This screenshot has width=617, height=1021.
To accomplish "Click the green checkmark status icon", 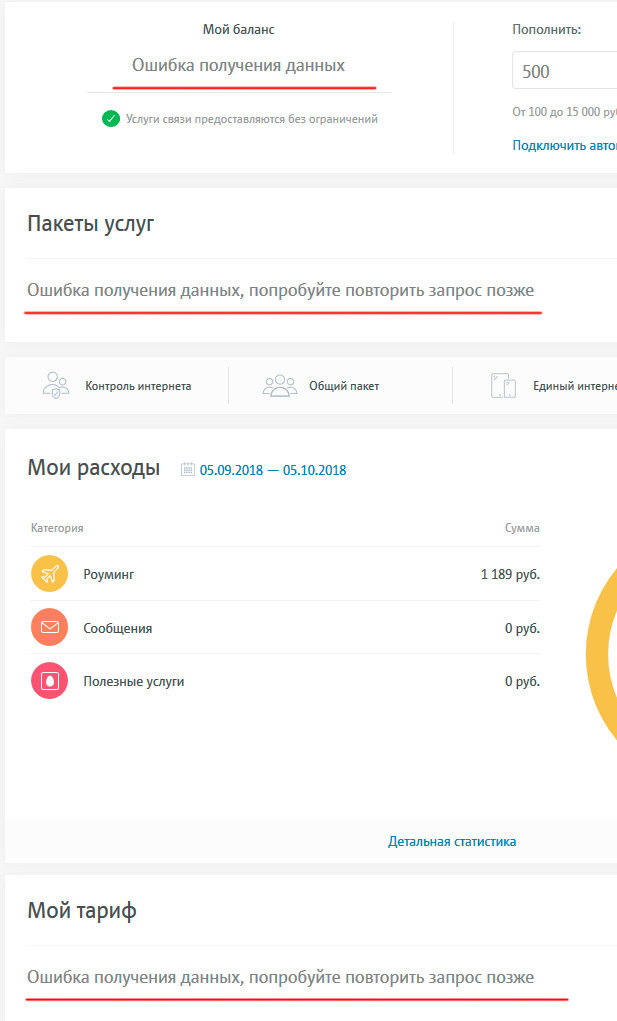I will pos(110,119).
